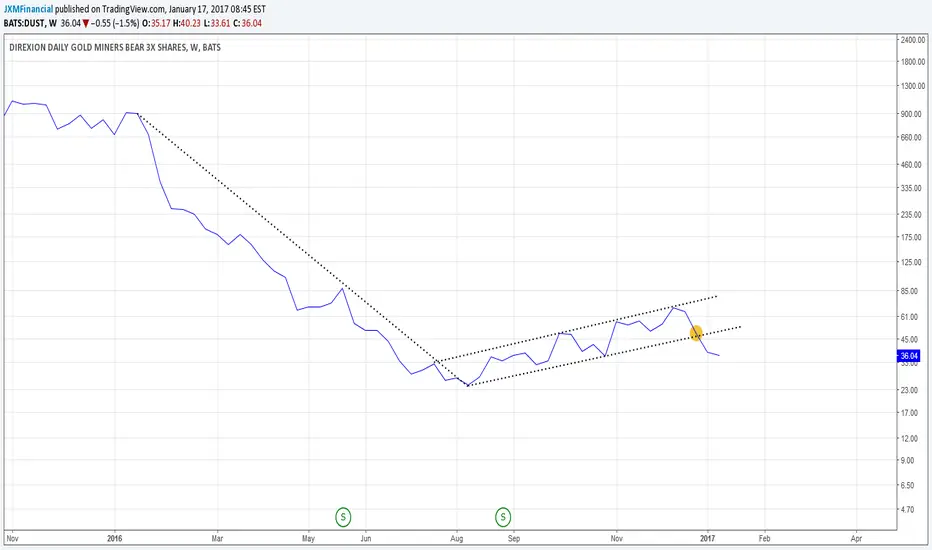Click the O:35.17 open value

pyautogui.click(x=156, y=23)
